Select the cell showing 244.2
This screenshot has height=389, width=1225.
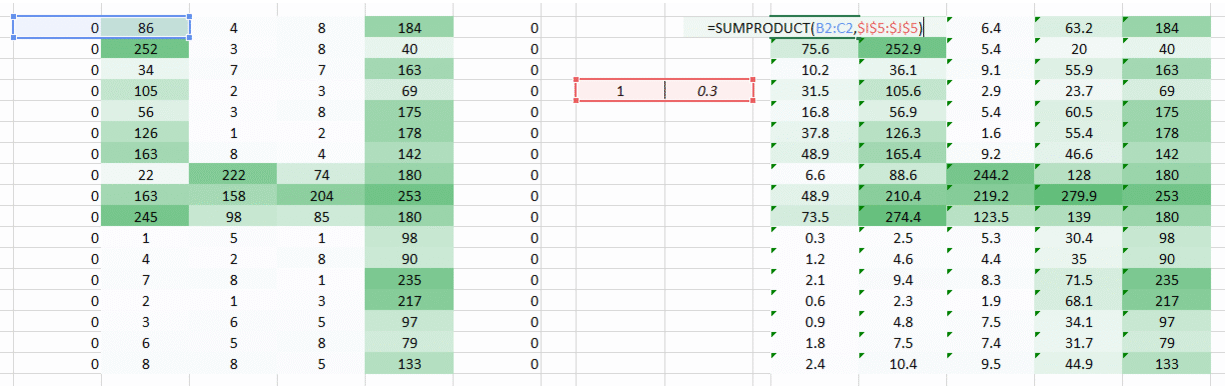point(991,174)
